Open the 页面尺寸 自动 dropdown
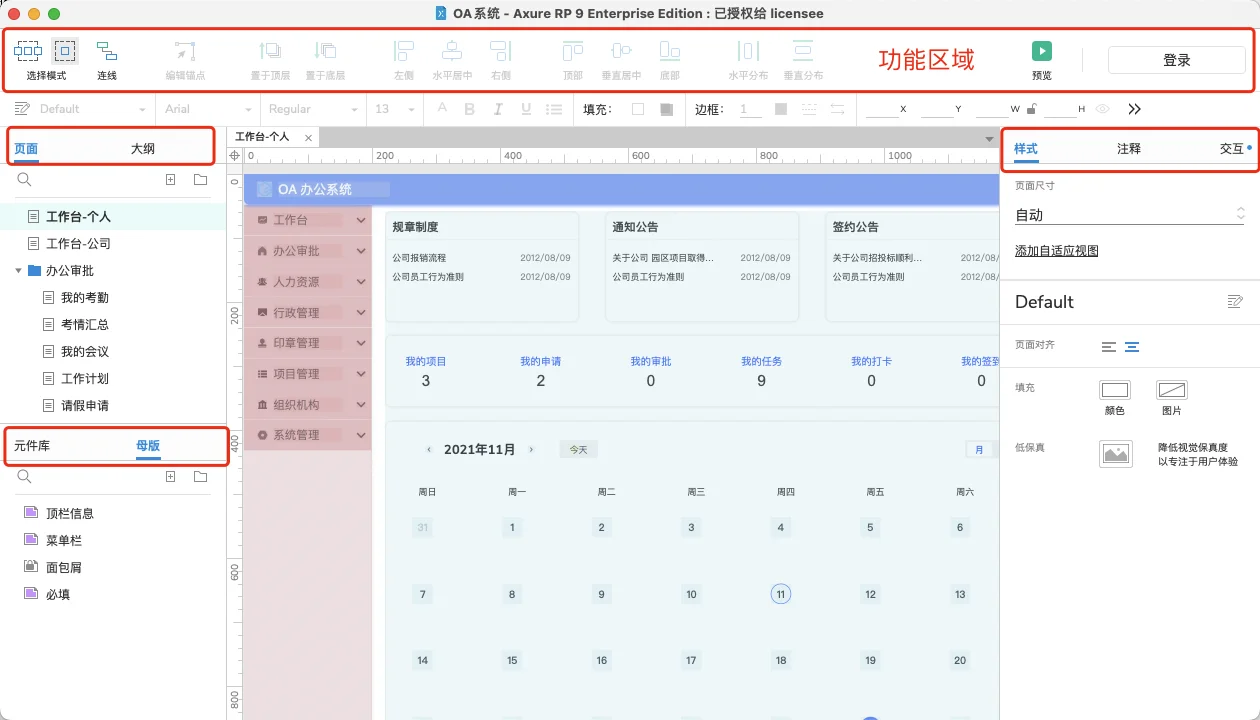This screenshot has height=720, width=1260. click(x=1130, y=213)
